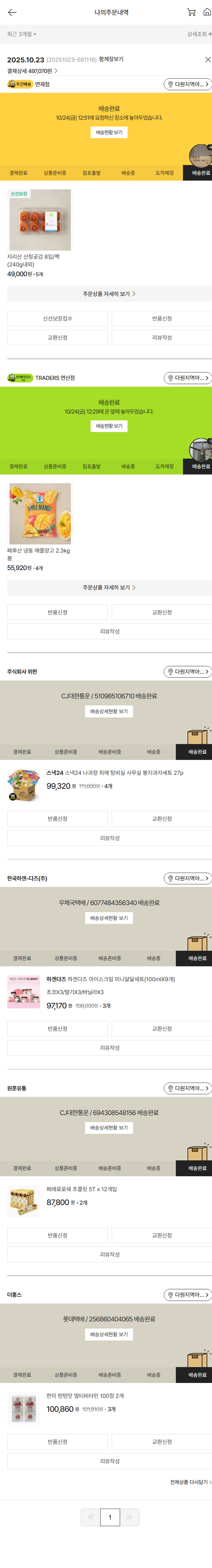The height and width of the screenshot is (1568, 212).
Task: Click location pin button for 더홈스 seller
Action: coord(188,1295)
